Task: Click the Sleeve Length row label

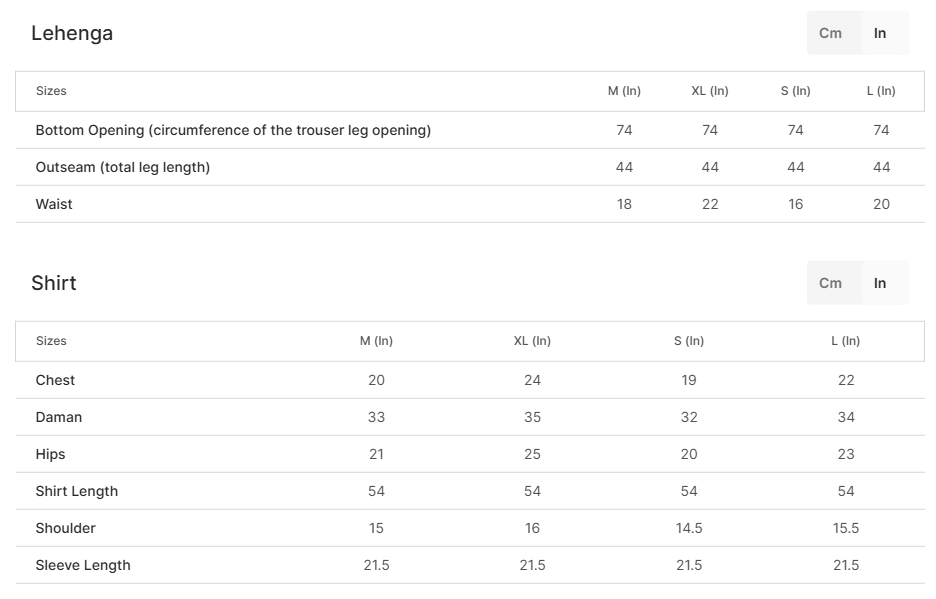Action: click(x=82, y=566)
